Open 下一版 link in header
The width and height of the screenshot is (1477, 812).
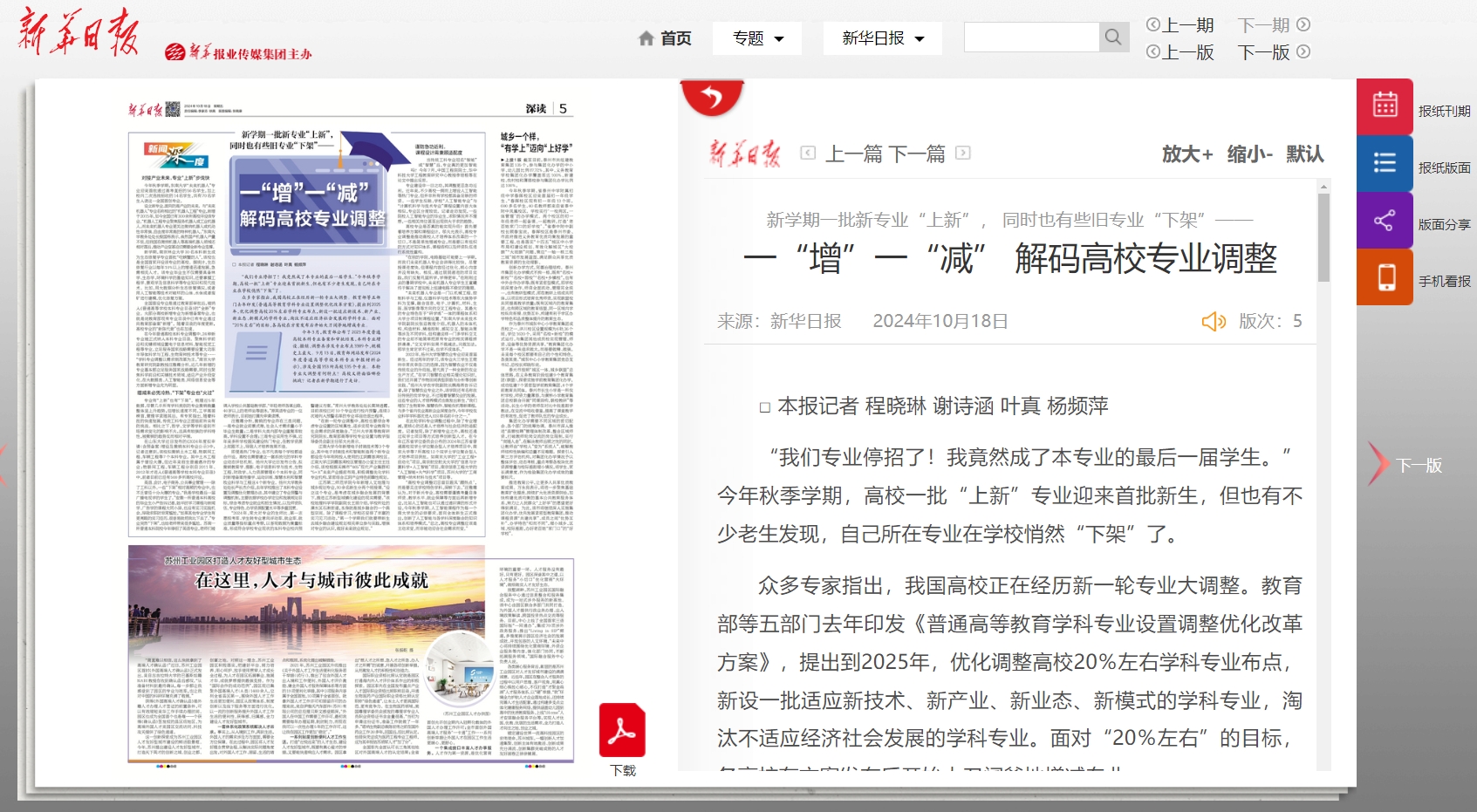(1274, 52)
